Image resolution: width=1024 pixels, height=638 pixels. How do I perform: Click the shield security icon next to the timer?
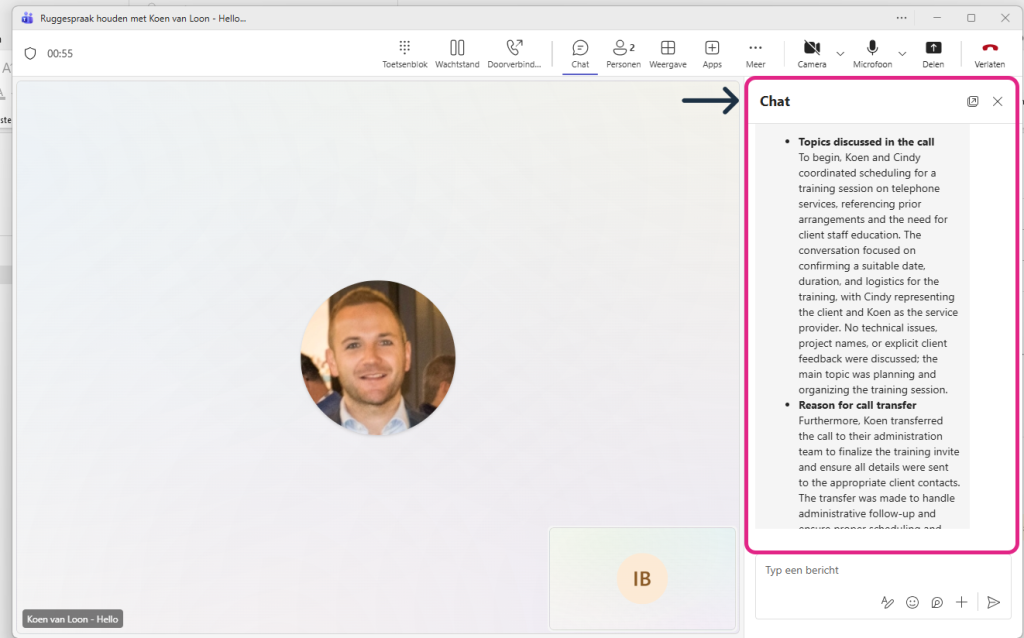click(30, 54)
